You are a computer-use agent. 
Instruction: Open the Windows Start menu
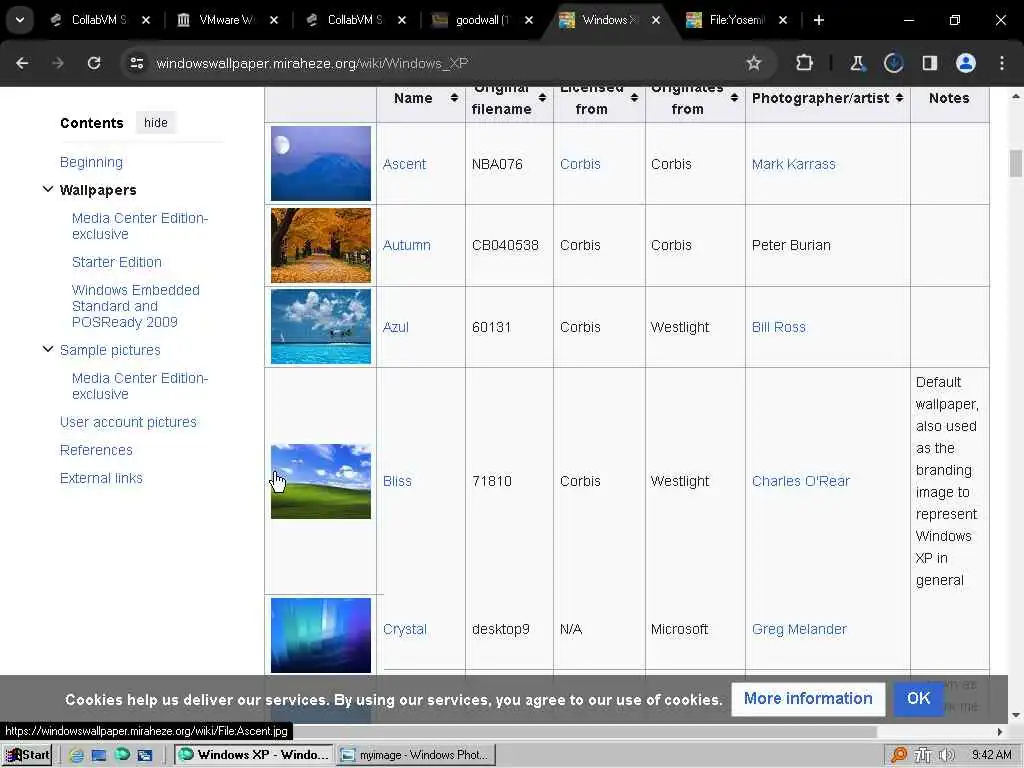(27, 755)
